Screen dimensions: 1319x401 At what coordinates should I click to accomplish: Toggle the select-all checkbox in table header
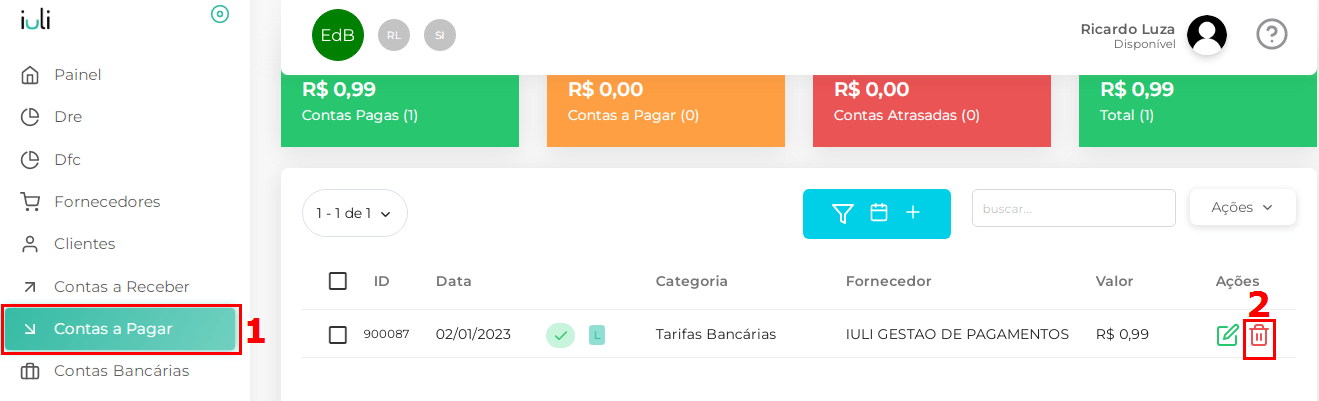[338, 281]
